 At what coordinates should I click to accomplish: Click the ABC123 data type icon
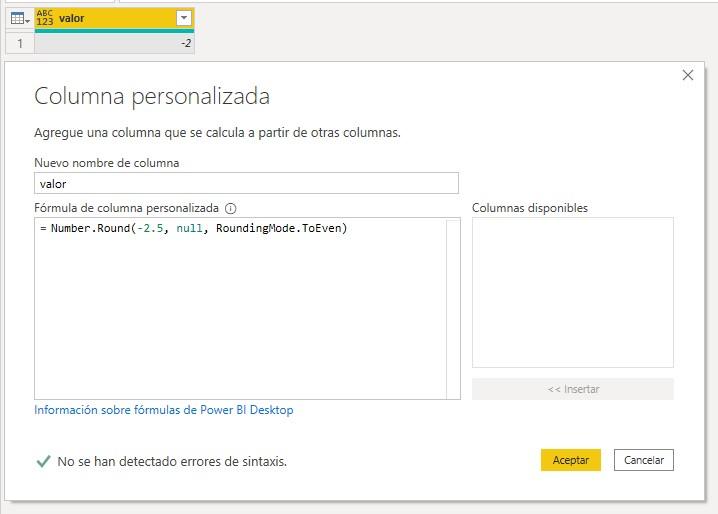45,18
